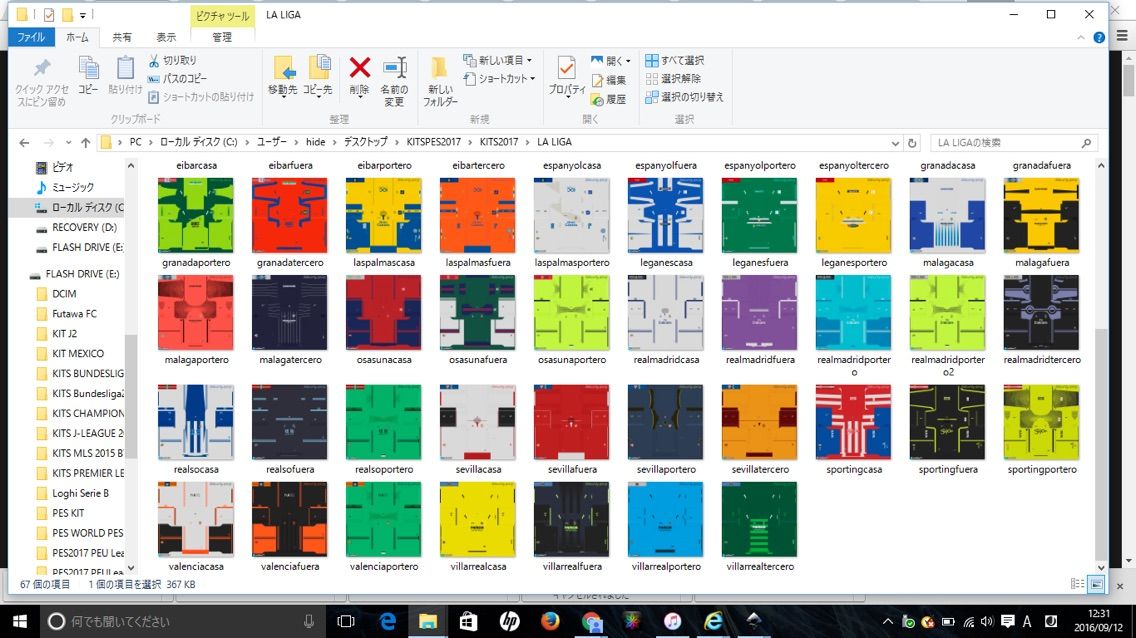Open the File (ファイル) tab
The image size is (1136, 638).
30,37
